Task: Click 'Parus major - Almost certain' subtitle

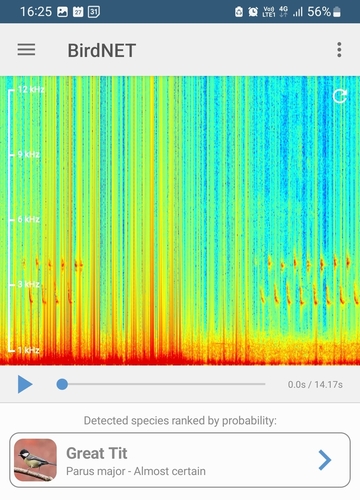Action: (136, 471)
